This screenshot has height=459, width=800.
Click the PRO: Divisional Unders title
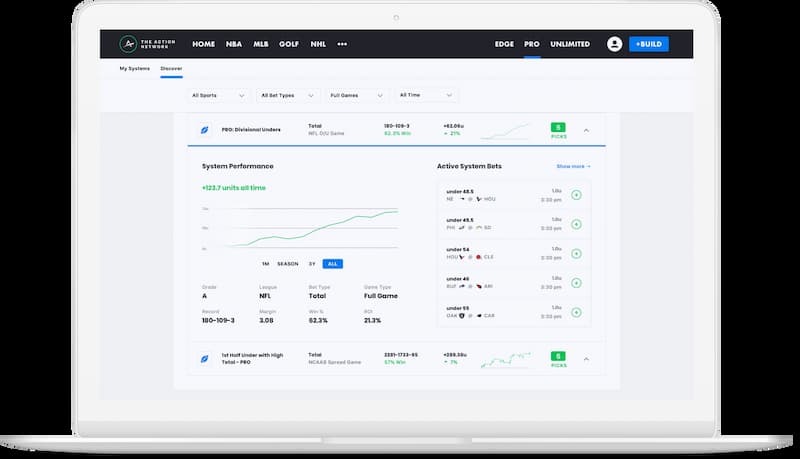[x=251, y=130]
